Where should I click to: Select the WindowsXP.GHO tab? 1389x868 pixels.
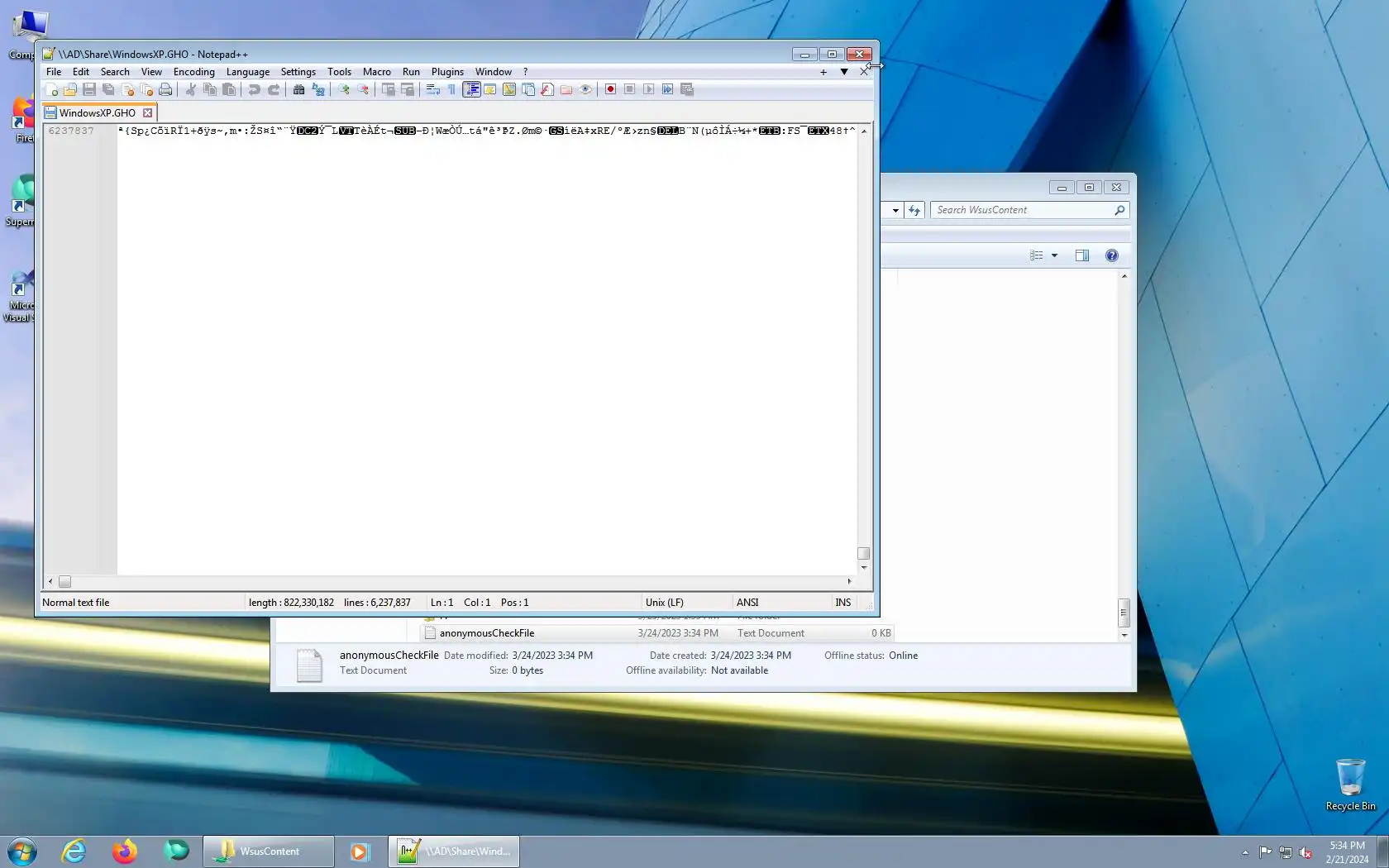[x=98, y=112]
